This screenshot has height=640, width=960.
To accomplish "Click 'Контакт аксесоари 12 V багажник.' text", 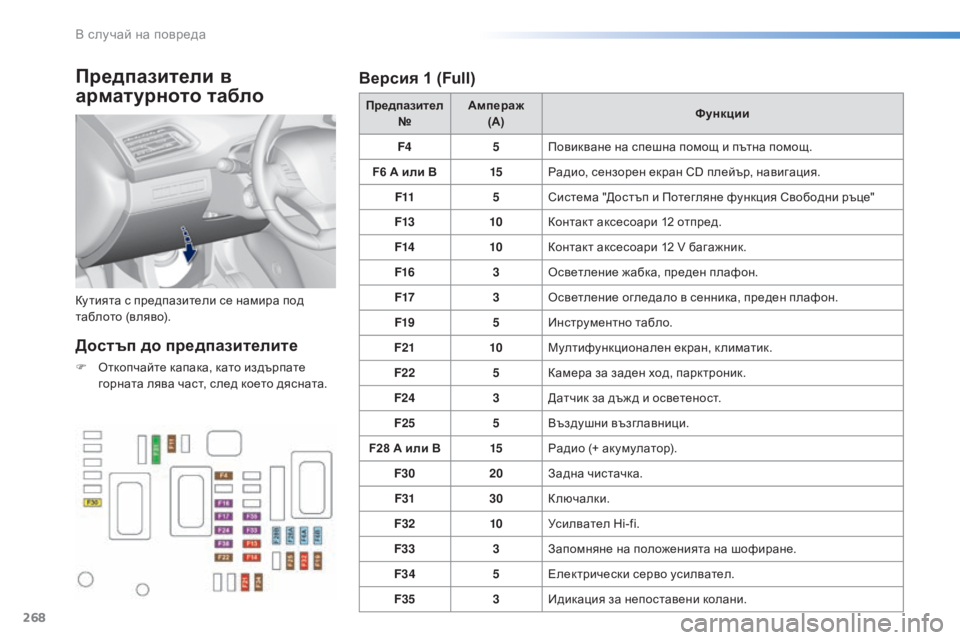I will click(x=647, y=247).
